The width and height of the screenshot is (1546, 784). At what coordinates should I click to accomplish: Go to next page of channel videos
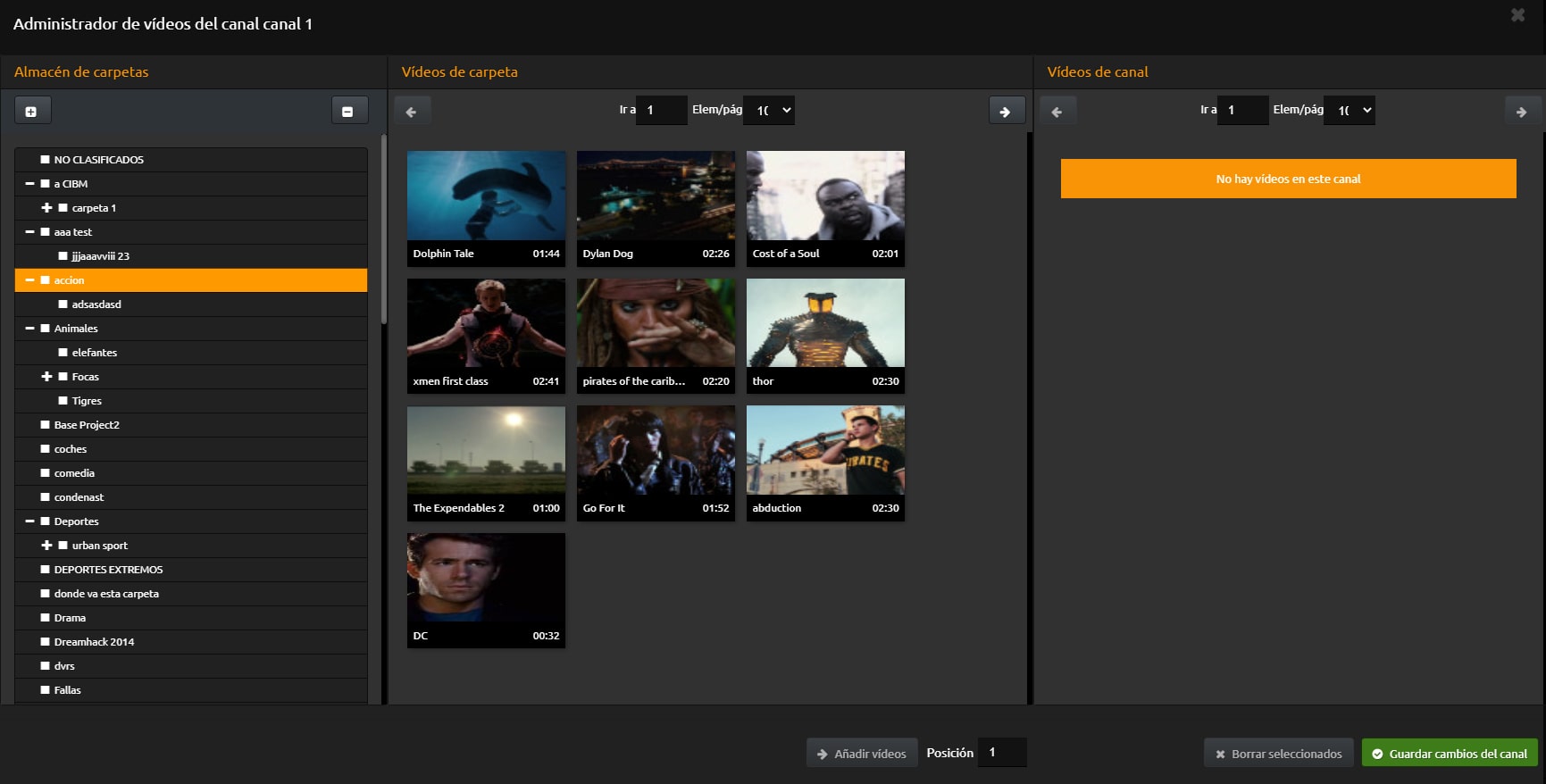1522,111
